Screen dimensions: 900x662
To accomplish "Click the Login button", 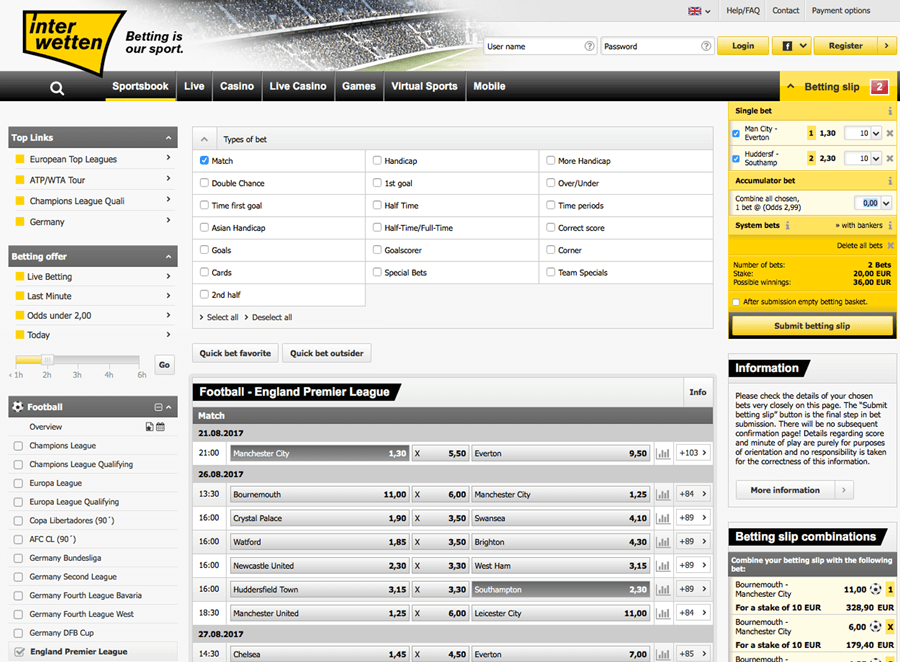I will coord(743,46).
